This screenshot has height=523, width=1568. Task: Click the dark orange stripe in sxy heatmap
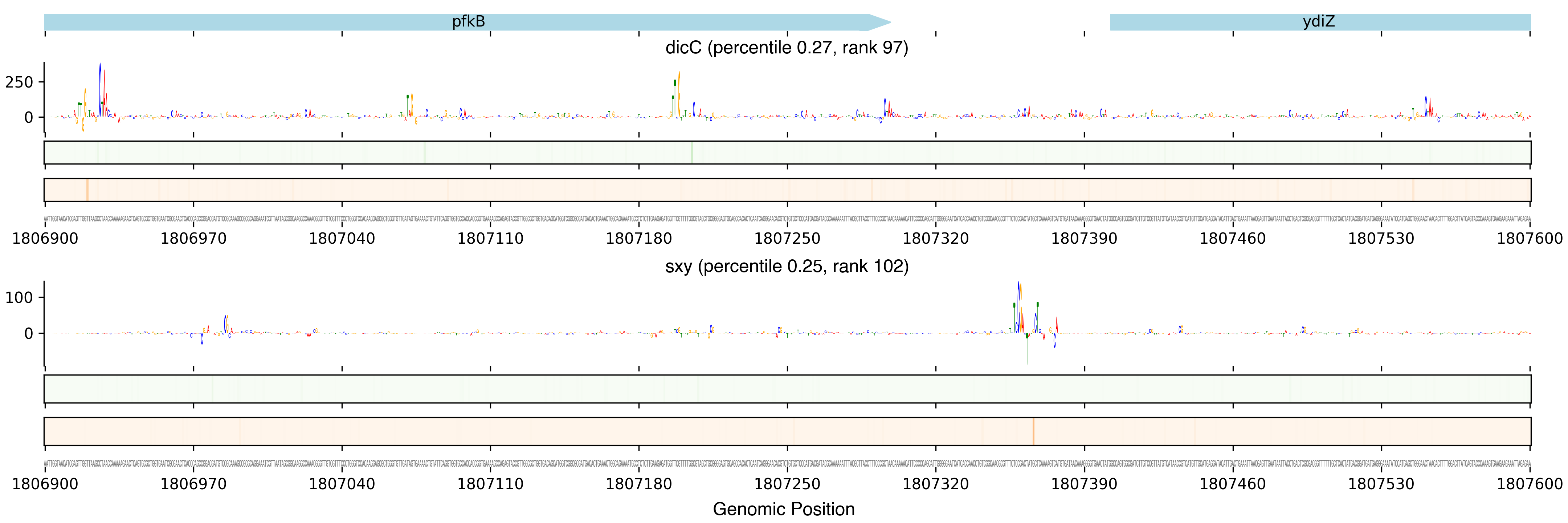[x=1033, y=431]
